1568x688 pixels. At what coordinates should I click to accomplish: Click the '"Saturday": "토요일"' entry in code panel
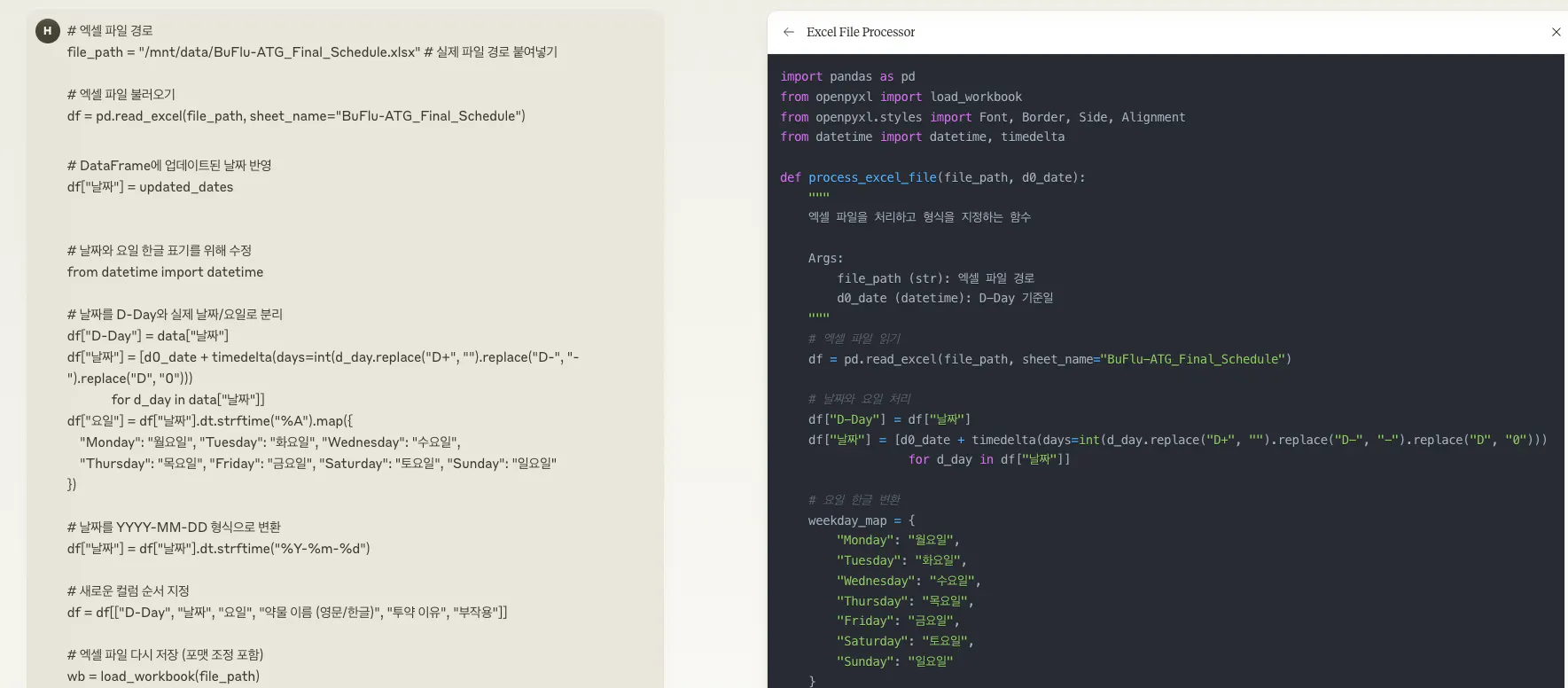point(905,641)
